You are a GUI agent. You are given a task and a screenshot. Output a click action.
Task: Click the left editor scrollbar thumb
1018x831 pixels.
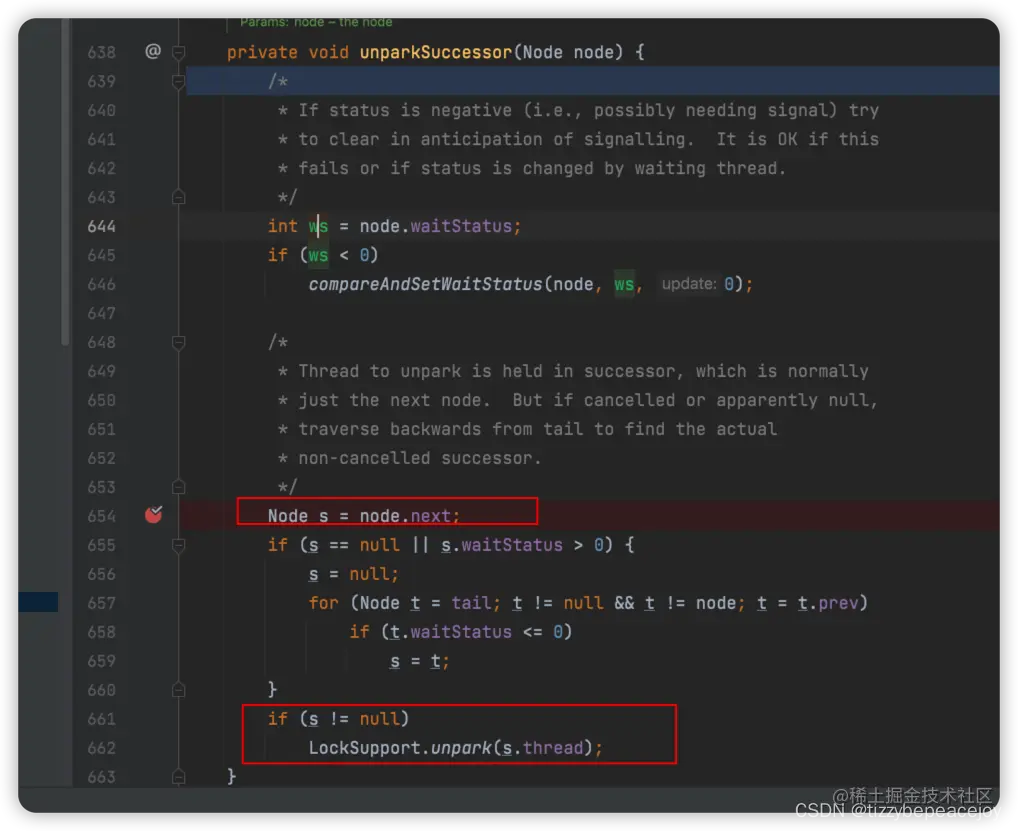[x=65, y=182]
